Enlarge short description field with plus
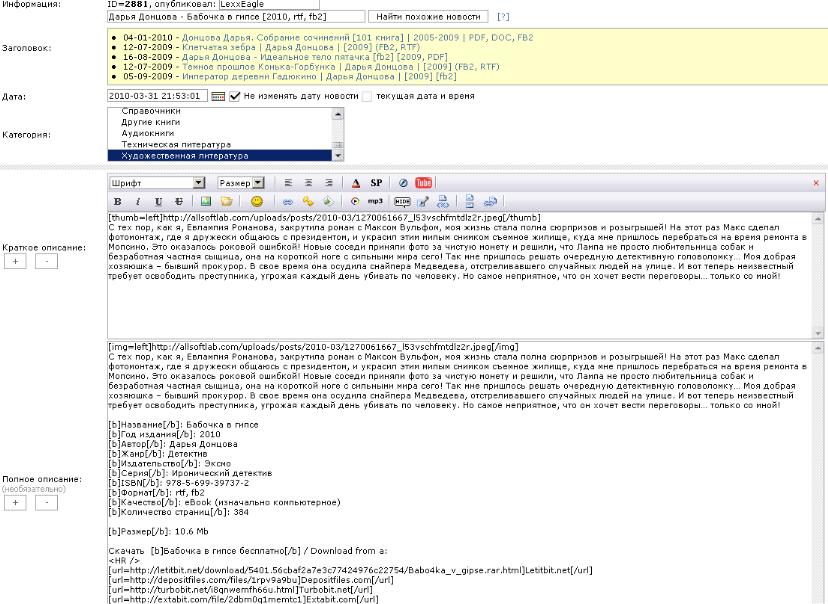This screenshot has height=604, width=828. 15,261
